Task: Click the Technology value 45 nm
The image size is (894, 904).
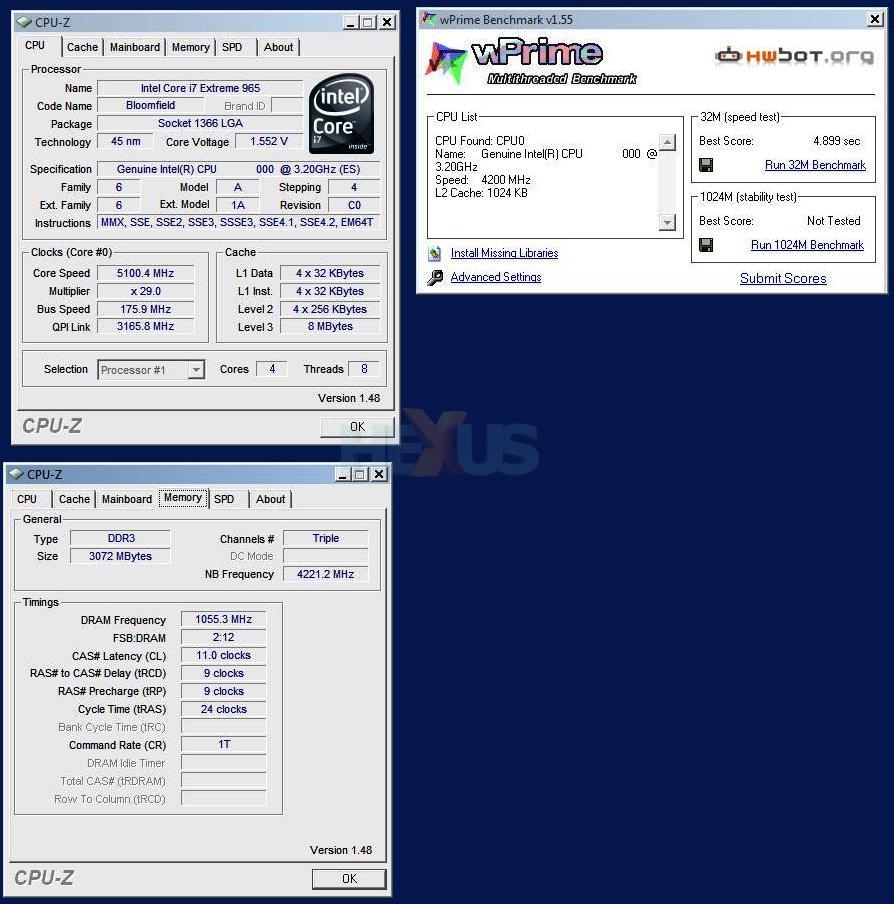Action: [126, 141]
